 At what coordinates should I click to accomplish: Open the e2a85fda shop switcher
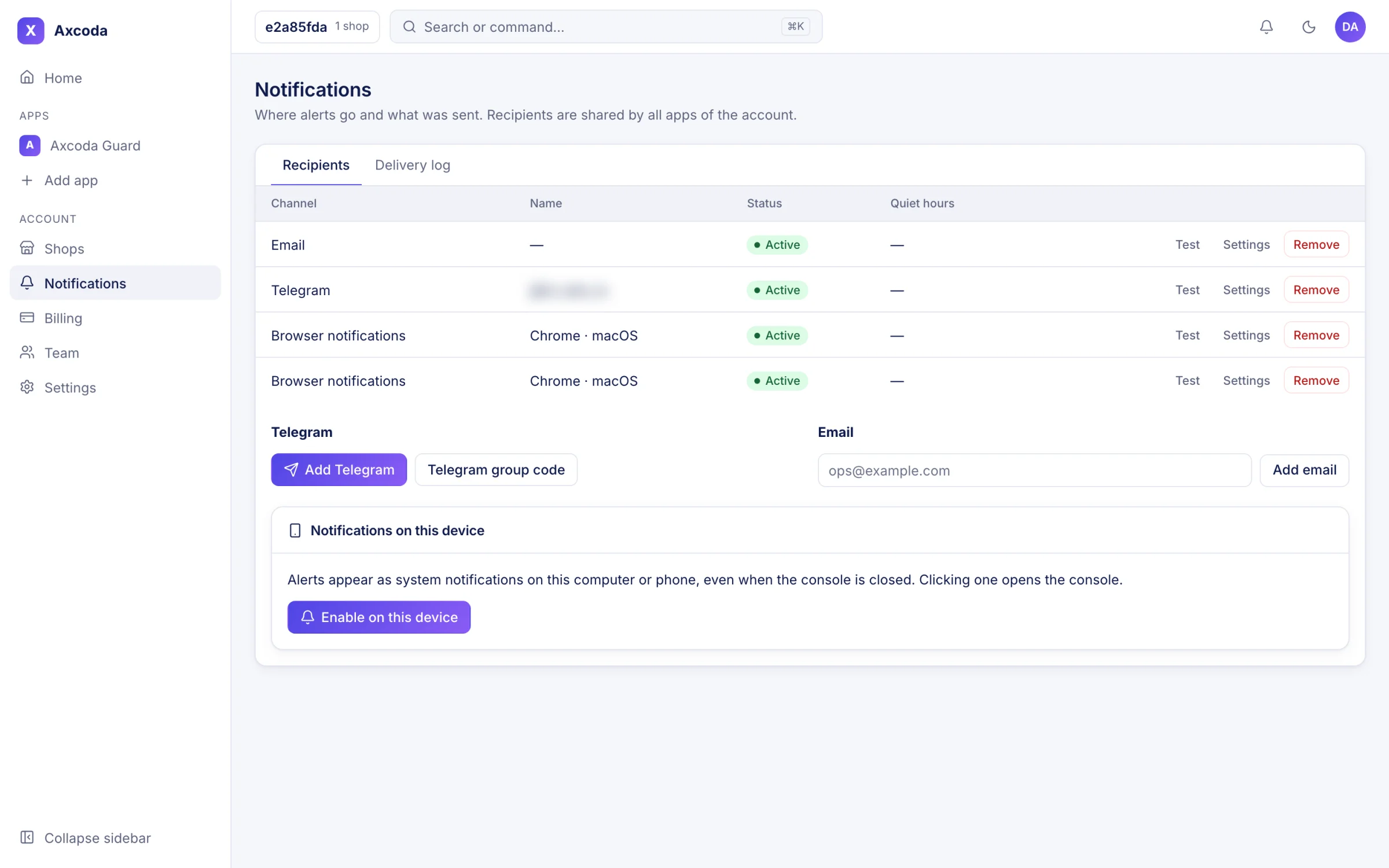coord(317,27)
